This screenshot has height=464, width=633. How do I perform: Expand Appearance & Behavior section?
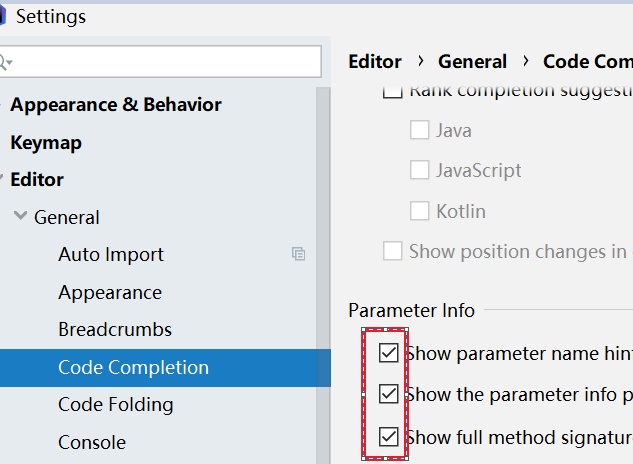[x=1, y=104]
